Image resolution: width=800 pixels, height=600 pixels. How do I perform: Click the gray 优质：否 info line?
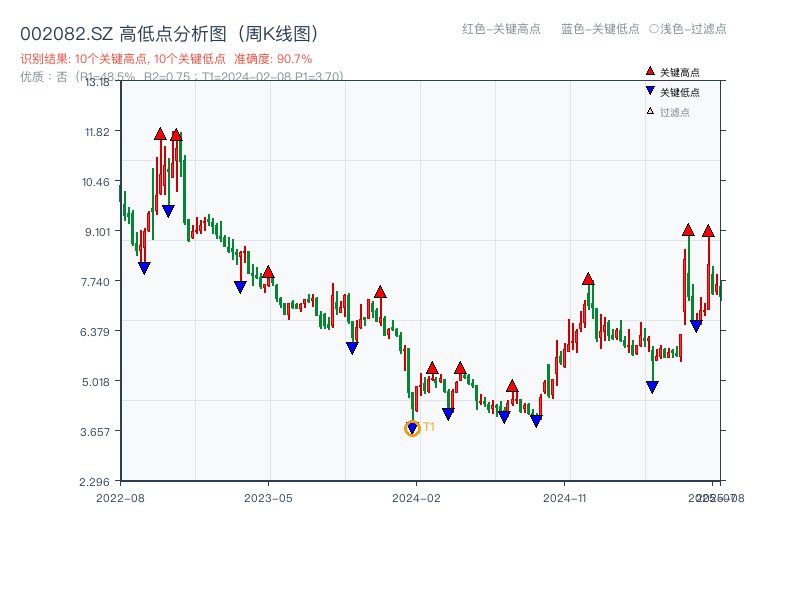(x=182, y=77)
